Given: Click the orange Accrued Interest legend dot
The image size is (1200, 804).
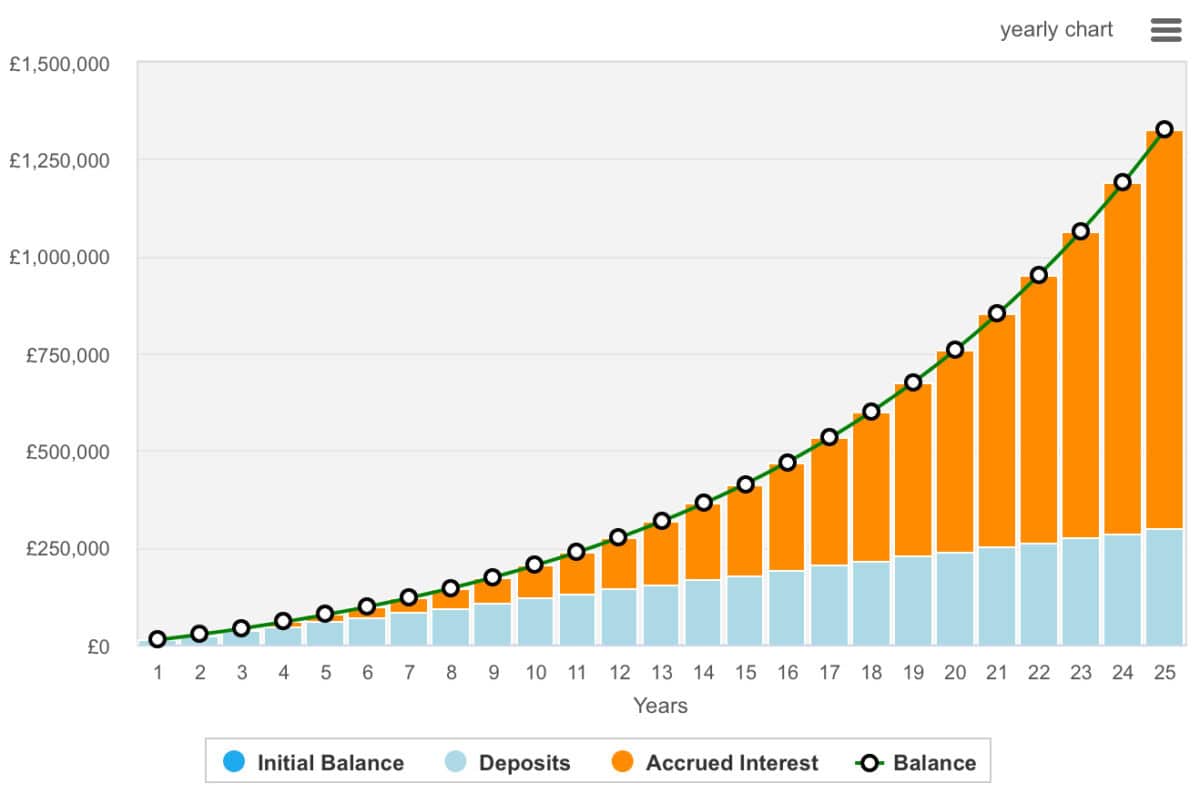Looking at the screenshot, I should click(x=625, y=762).
